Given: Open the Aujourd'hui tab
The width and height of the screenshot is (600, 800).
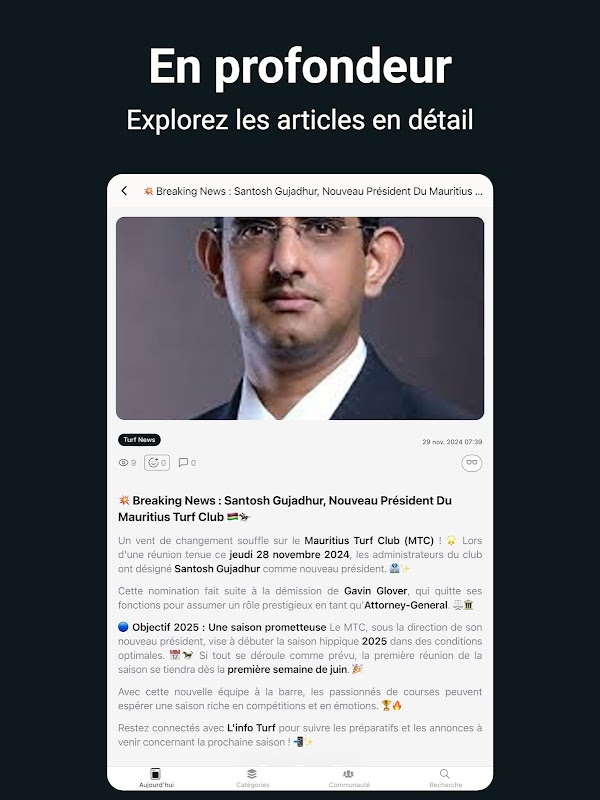Looking at the screenshot, I should point(156,778).
